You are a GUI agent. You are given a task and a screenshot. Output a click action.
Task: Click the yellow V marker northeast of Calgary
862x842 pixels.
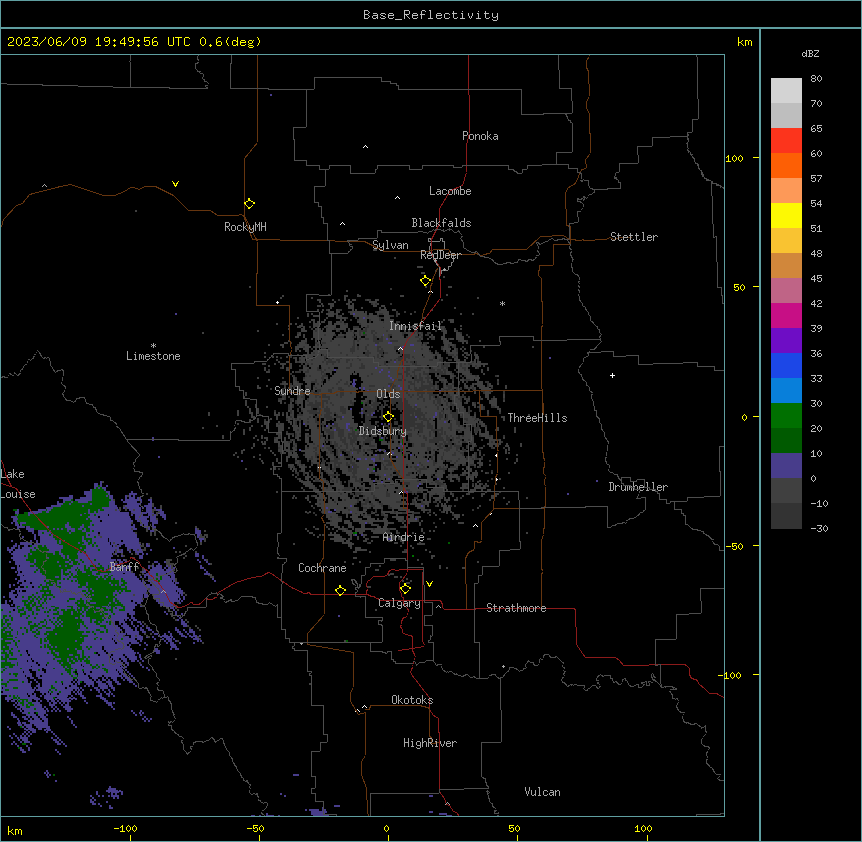[429, 584]
